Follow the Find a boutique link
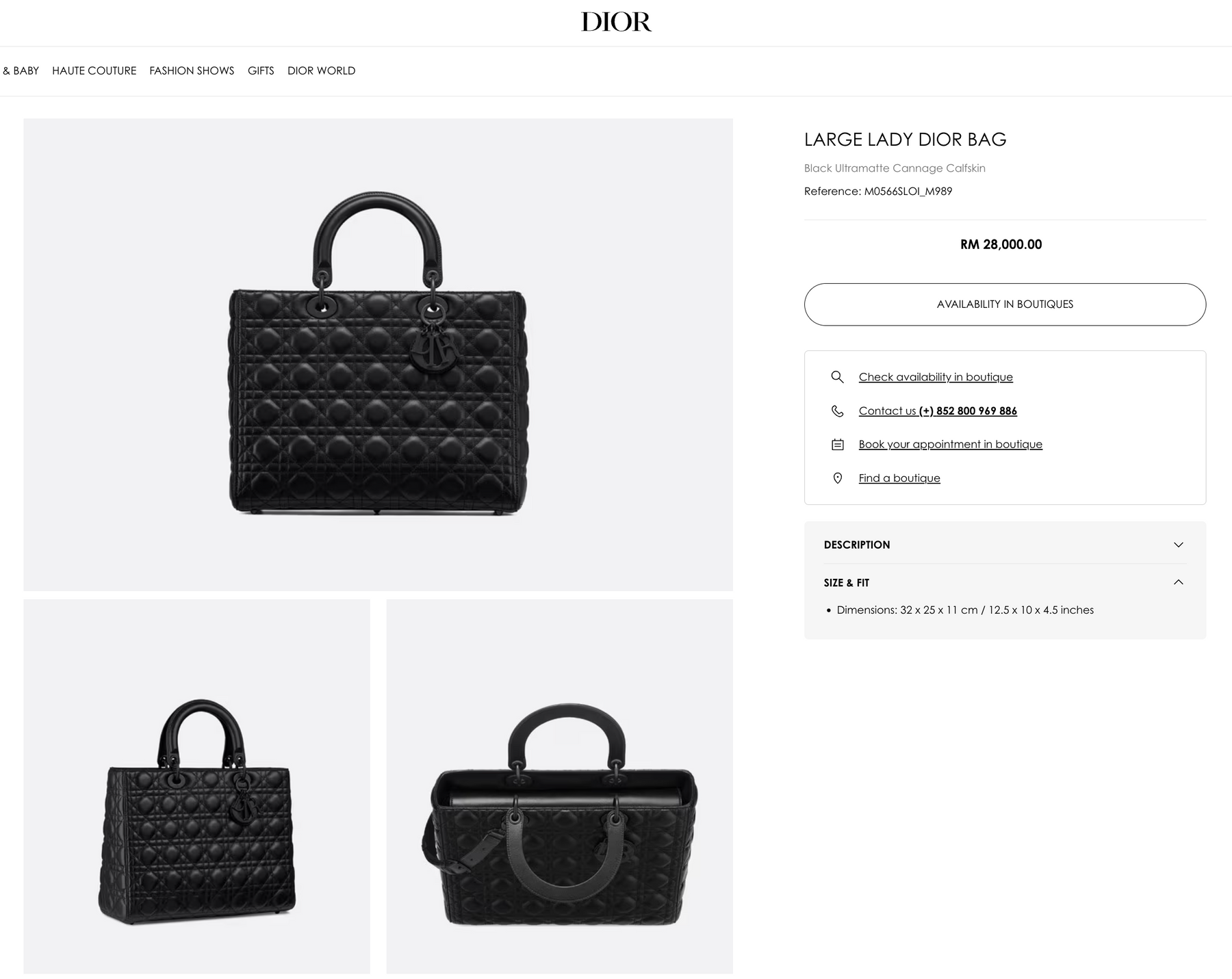1232x979 pixels. pyautogui.click(x=899, y=478)
